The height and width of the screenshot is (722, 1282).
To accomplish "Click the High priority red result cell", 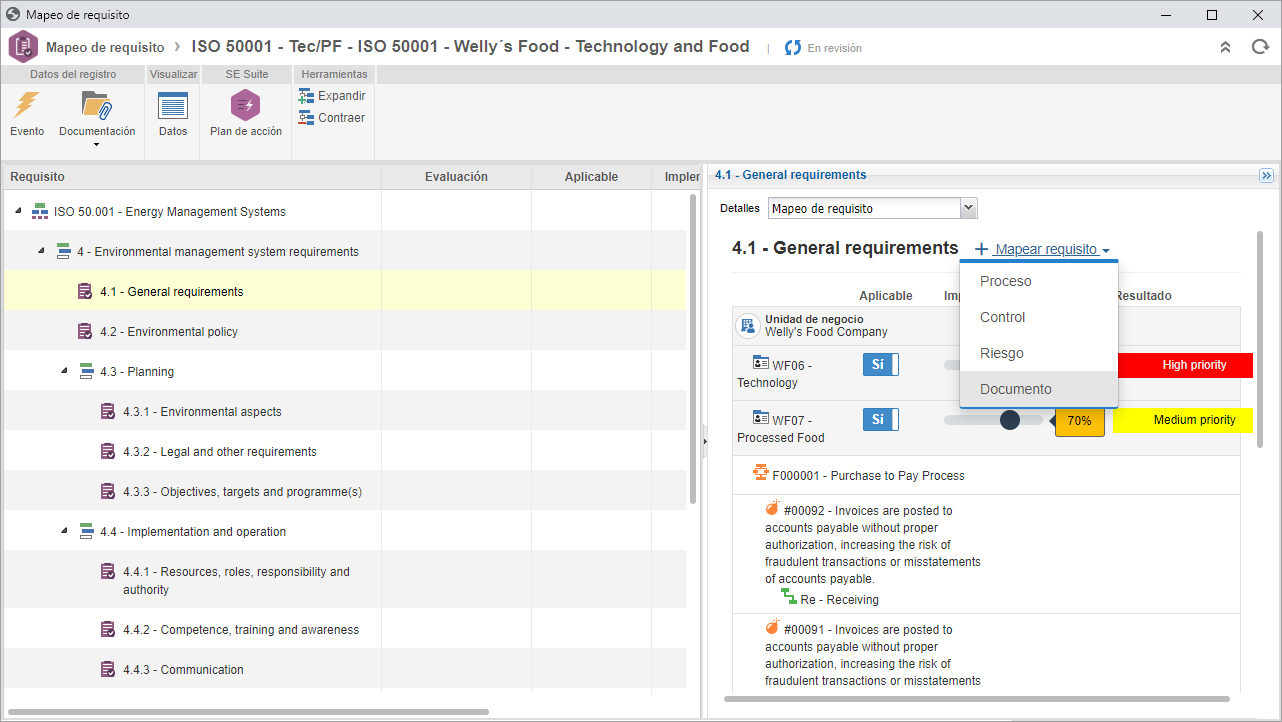I will (1184, 365).
